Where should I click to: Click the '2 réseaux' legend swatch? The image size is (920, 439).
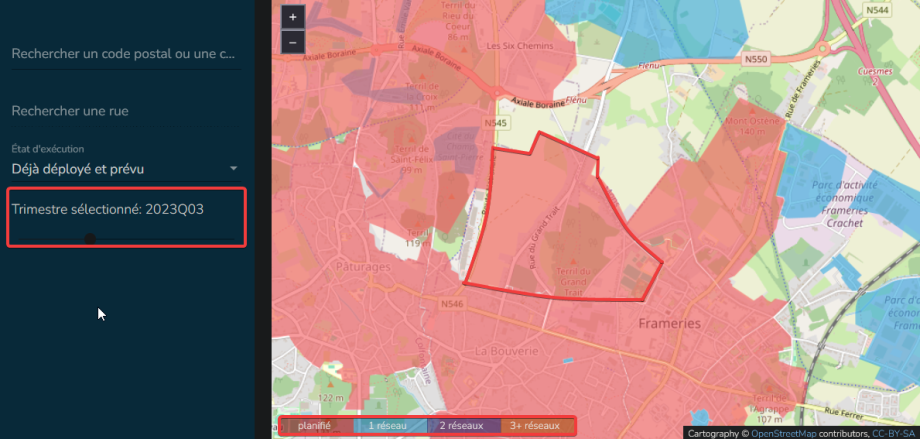pos(462,426)
